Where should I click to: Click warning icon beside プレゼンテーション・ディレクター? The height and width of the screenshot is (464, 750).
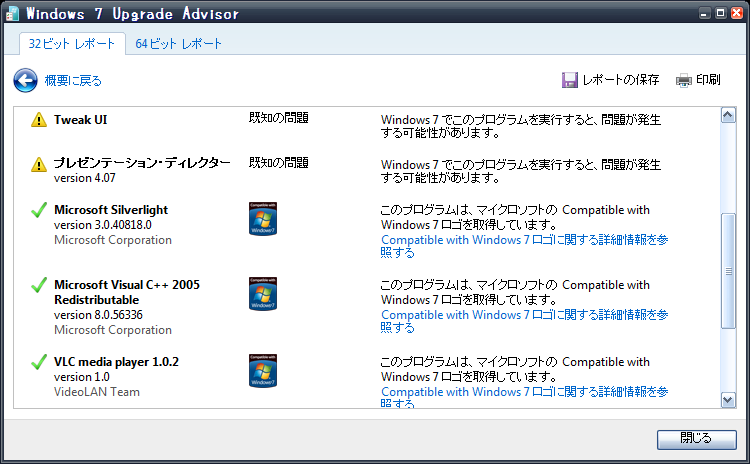click(39, 165)
